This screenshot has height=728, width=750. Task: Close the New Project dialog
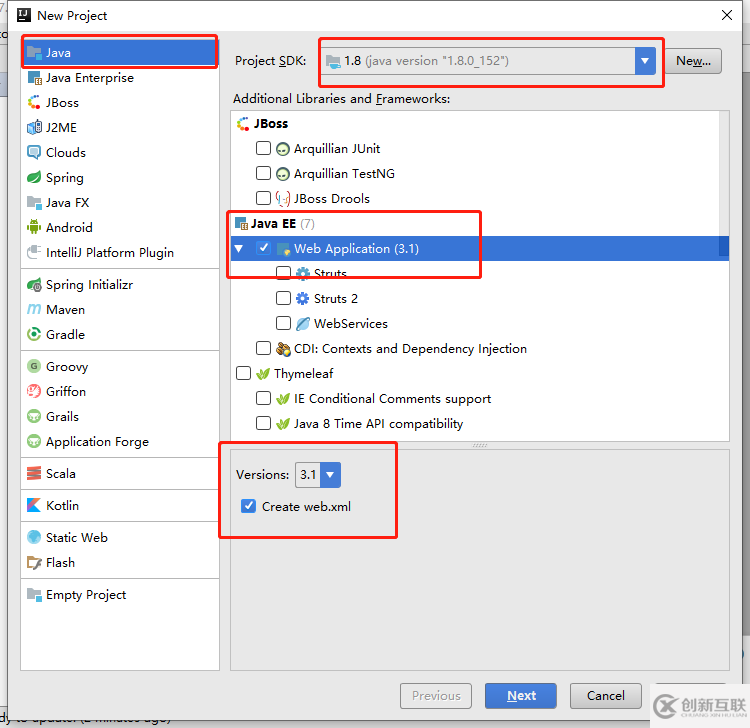727,15
